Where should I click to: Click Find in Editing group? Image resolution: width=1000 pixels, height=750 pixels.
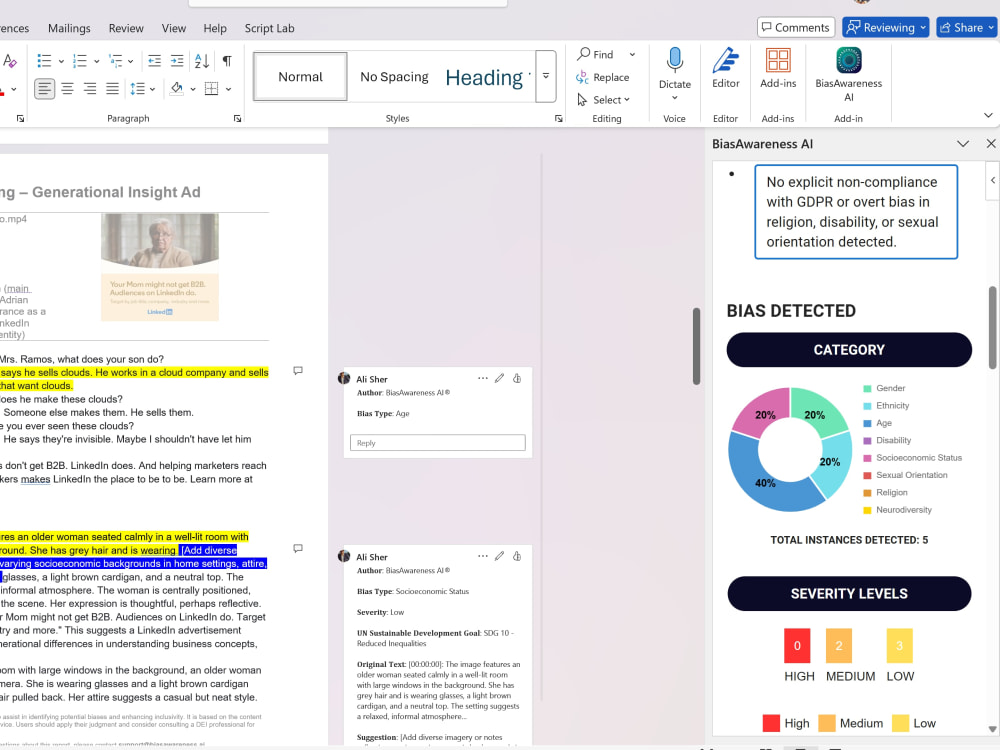tap(596, 55)
